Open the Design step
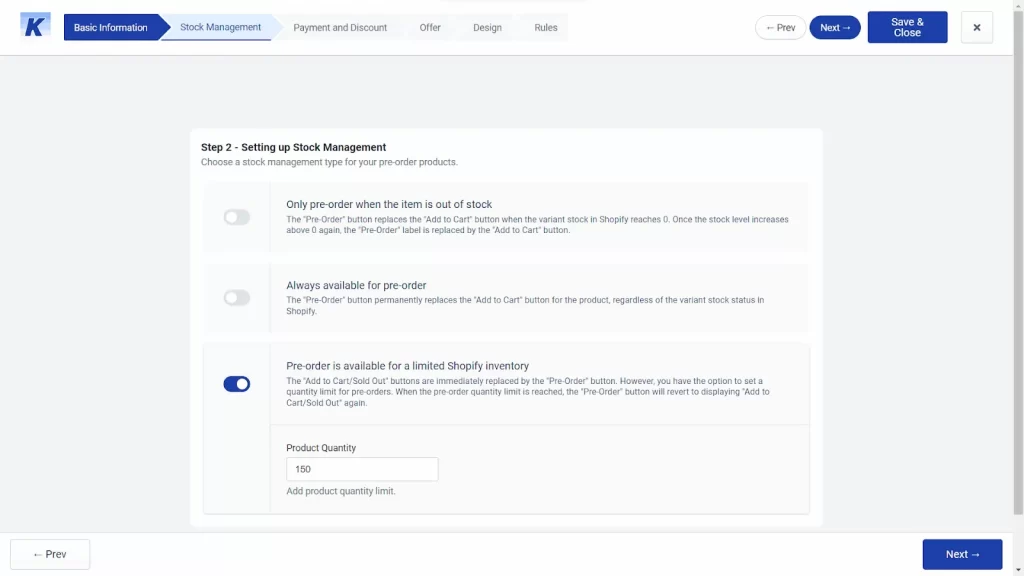The image size is (1024, 576). [x=487, y=27]
